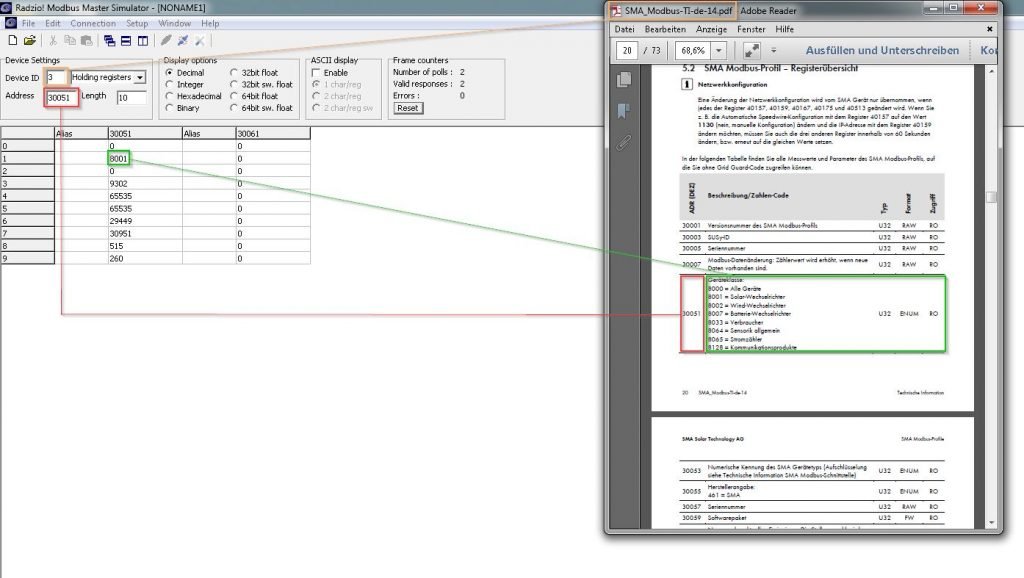Select register cell with value 515
The width and height of the screenshot is (1024, 578).
145,246
